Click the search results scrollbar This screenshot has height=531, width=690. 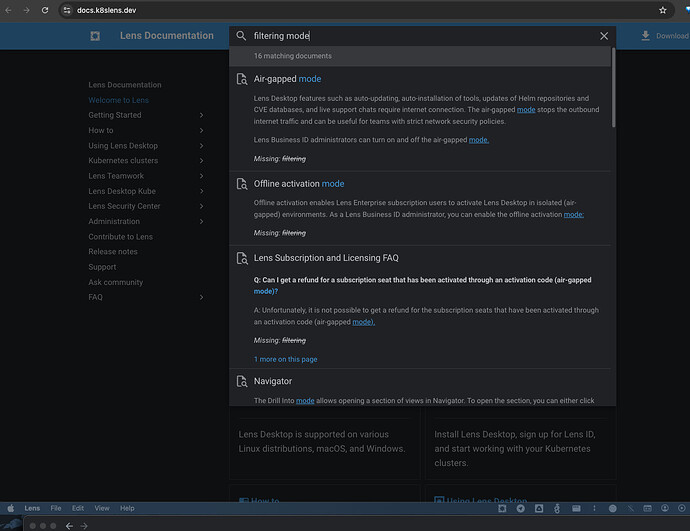(613, 100)
